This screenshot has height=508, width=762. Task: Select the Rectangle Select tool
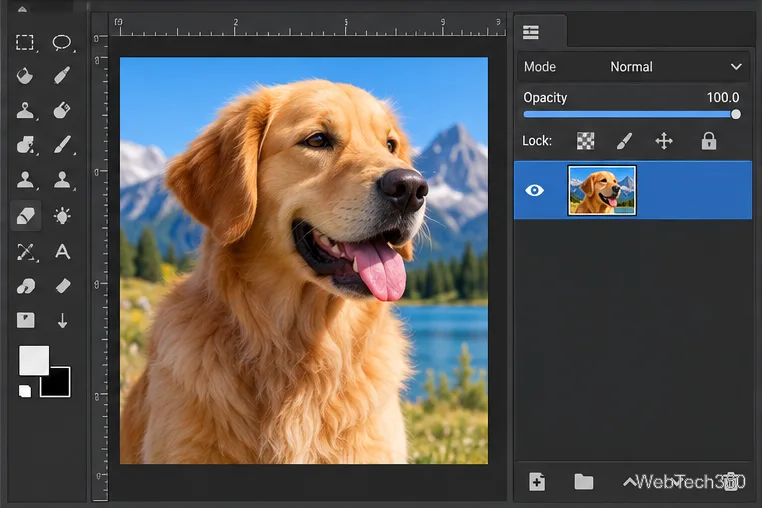point(25,42)
